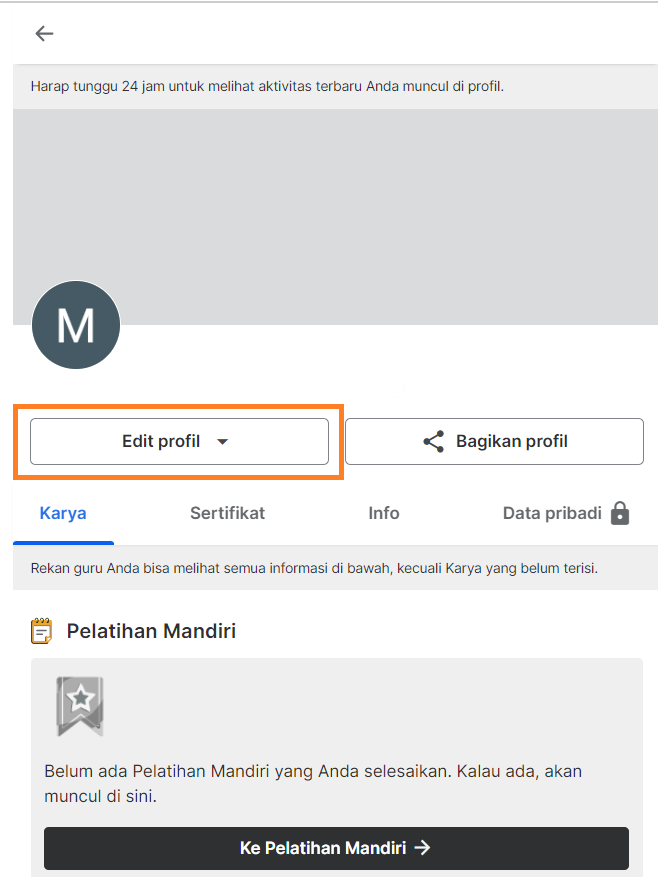Go to the Data pribadi tab
This screenshot has width=658, height=877.
(552, 514)
